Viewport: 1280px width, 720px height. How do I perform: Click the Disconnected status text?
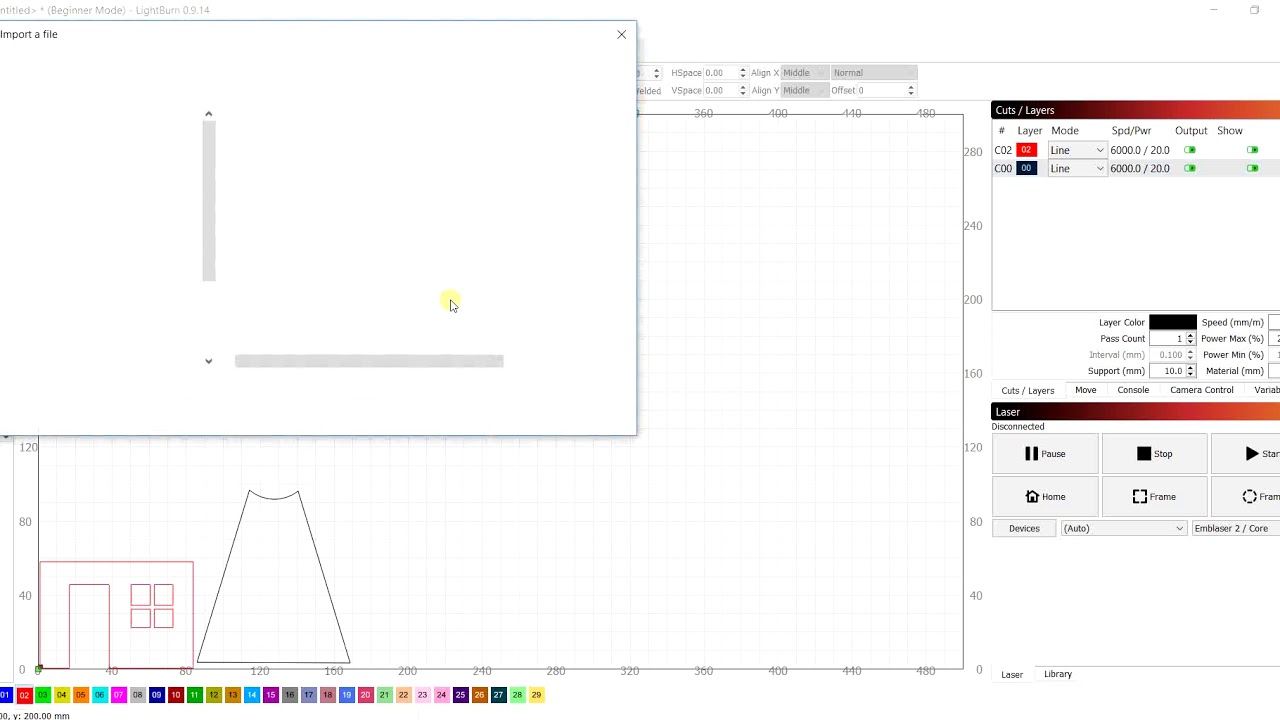[x=1018, y=427]
